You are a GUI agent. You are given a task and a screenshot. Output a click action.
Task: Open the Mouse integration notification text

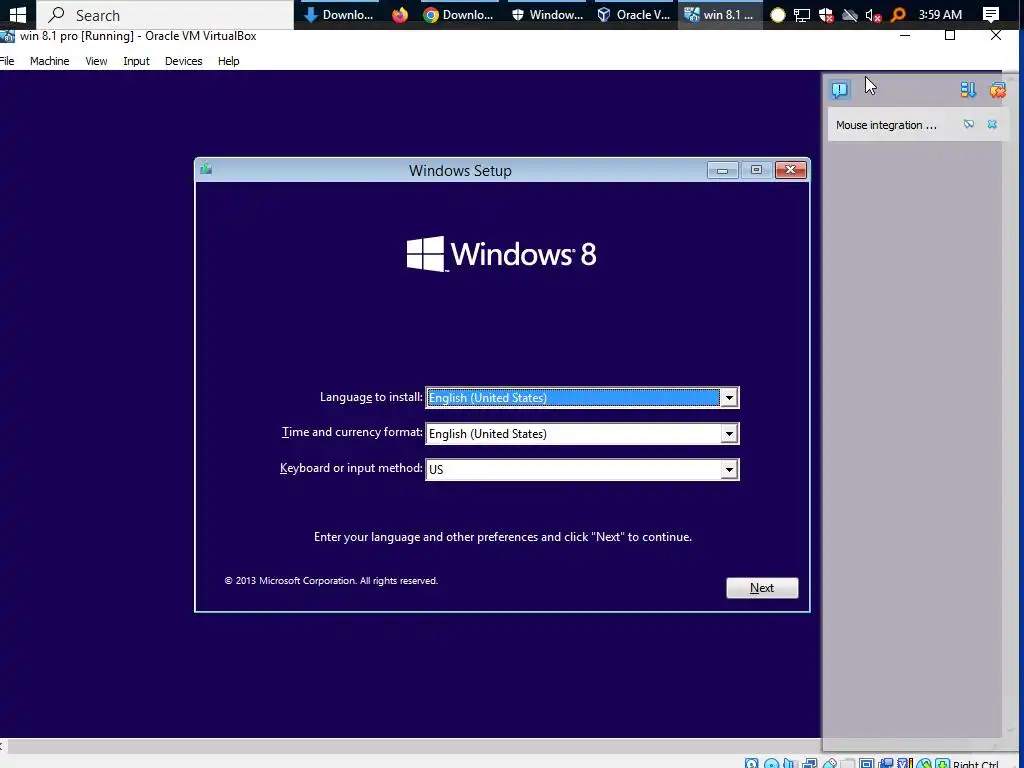pyautogui.click(x=886, y=125)
